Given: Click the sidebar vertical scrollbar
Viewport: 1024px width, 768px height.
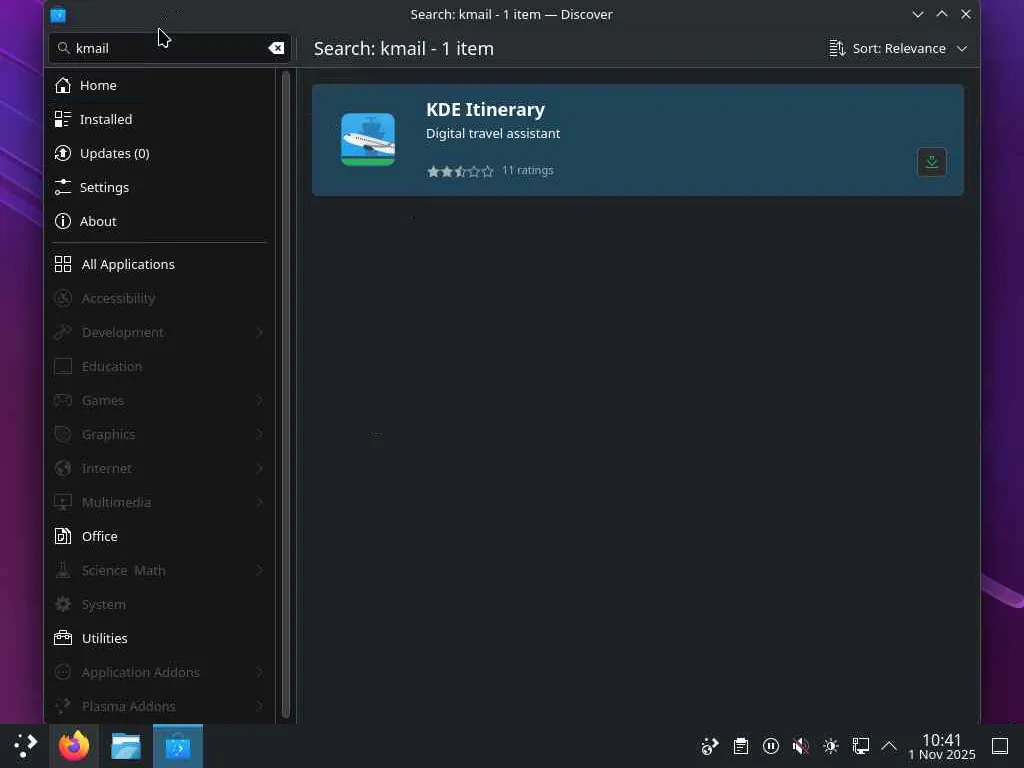Looking at the screenshot, I should [285, 396].
